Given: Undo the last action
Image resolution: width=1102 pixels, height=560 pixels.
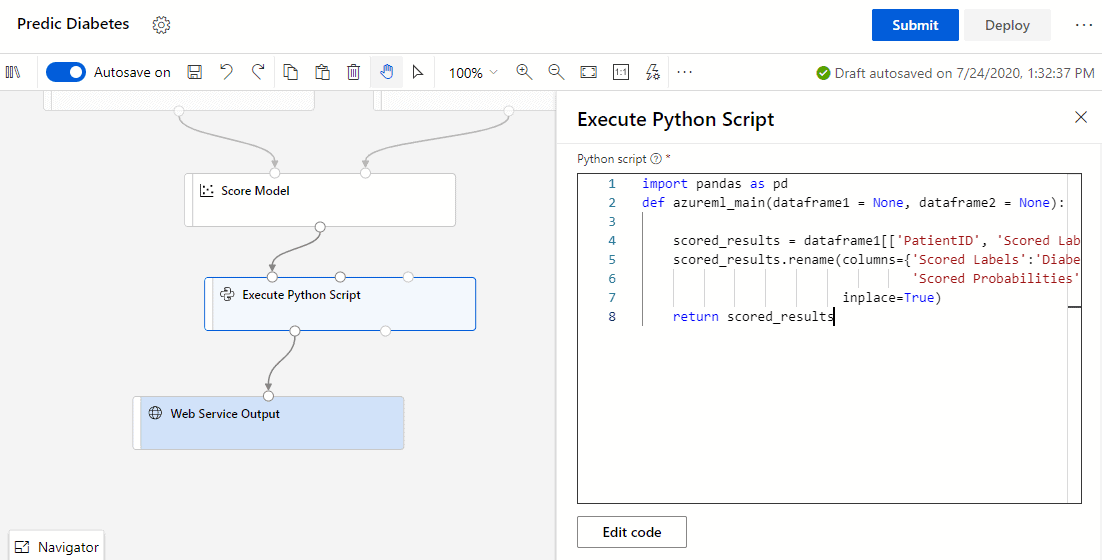Looking at the screenshot, I should (226, 72).
